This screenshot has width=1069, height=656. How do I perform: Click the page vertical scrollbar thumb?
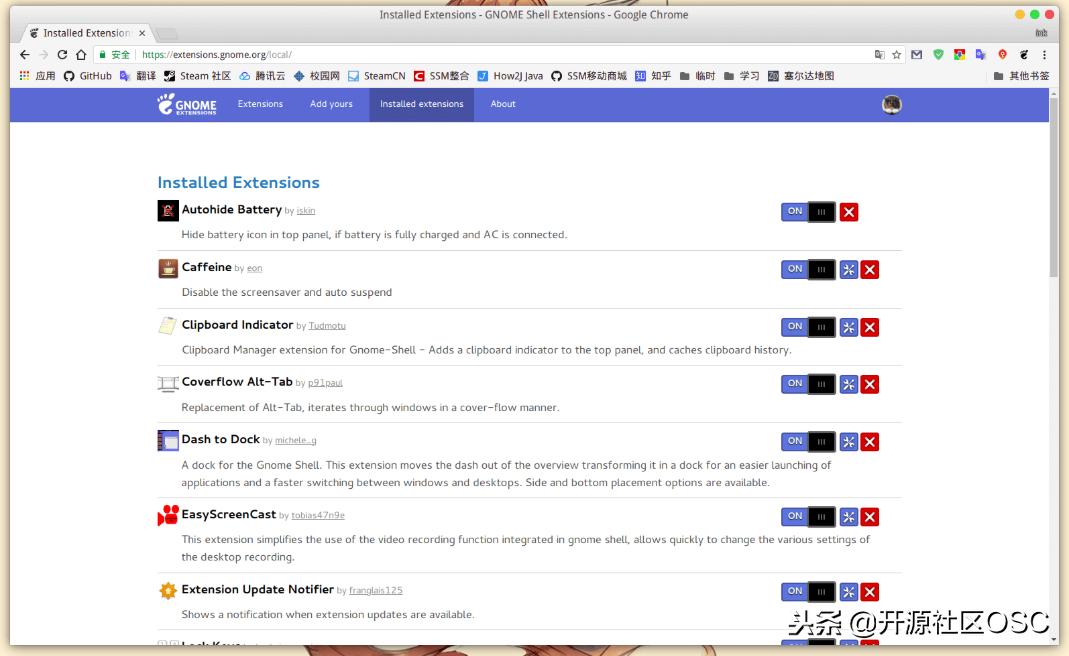pyautogui.click(x=1054, y=188)
